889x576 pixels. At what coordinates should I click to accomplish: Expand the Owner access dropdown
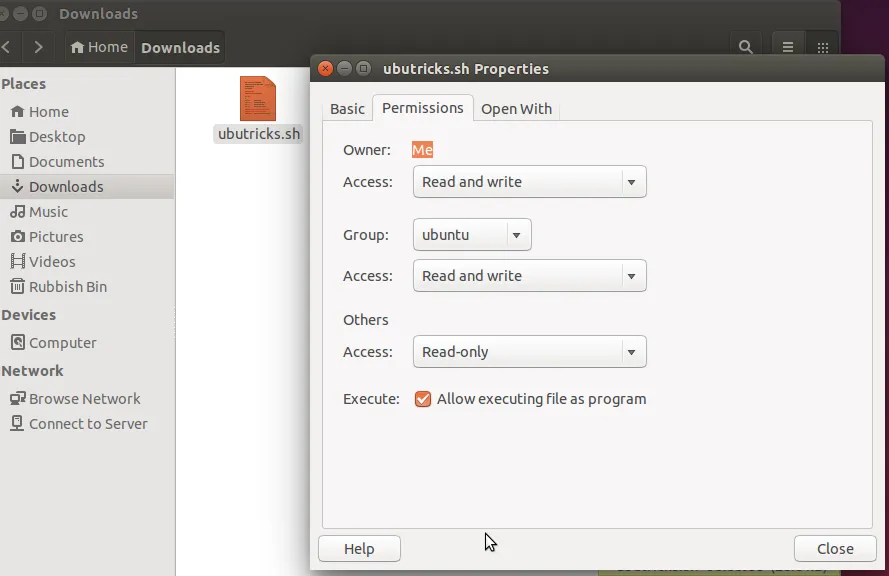tap(529, 182)
